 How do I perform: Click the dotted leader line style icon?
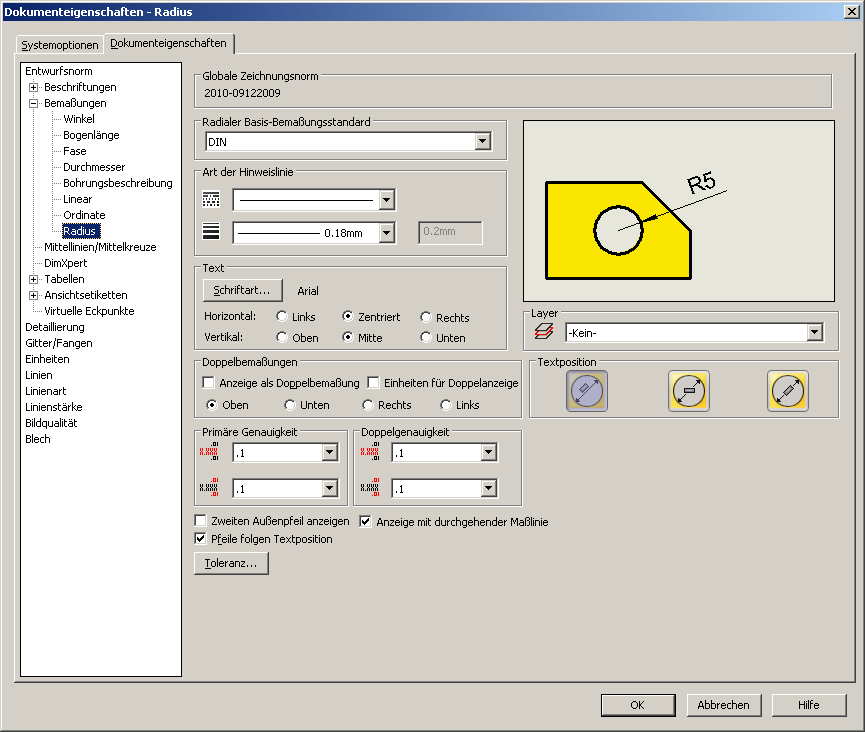point(213,199)
